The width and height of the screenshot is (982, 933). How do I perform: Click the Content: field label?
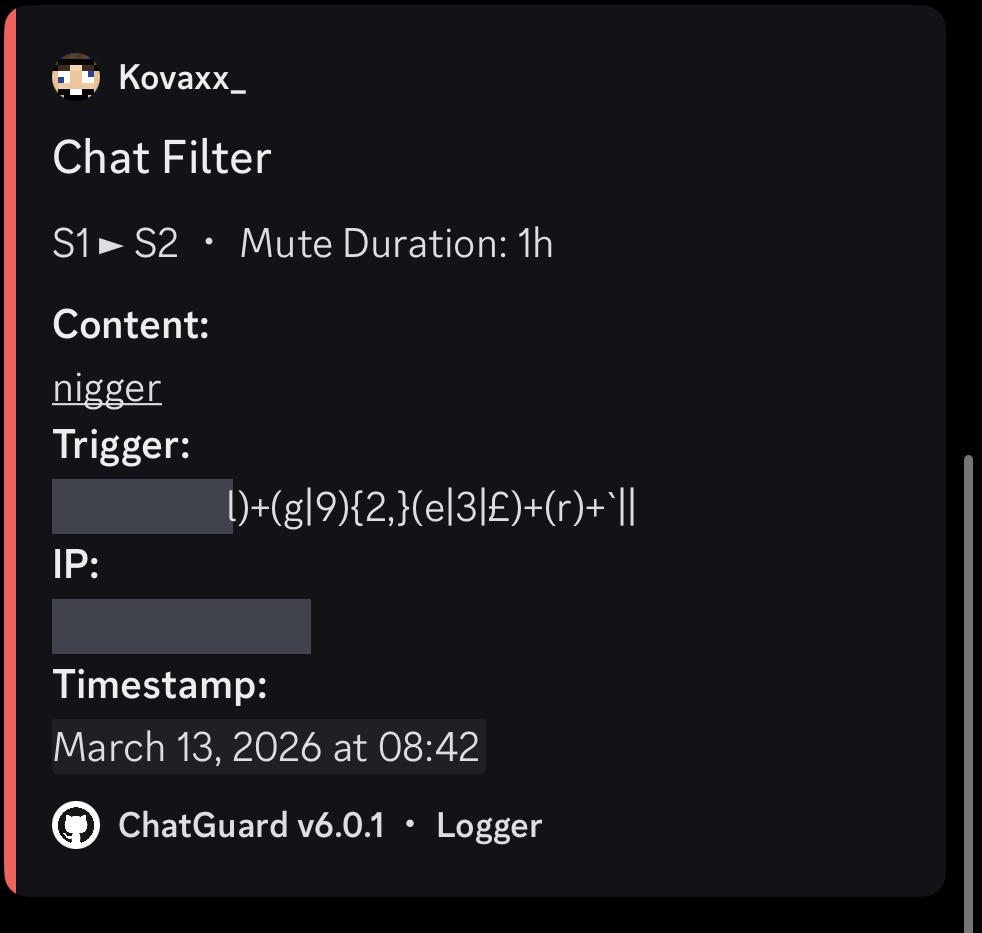131,325
